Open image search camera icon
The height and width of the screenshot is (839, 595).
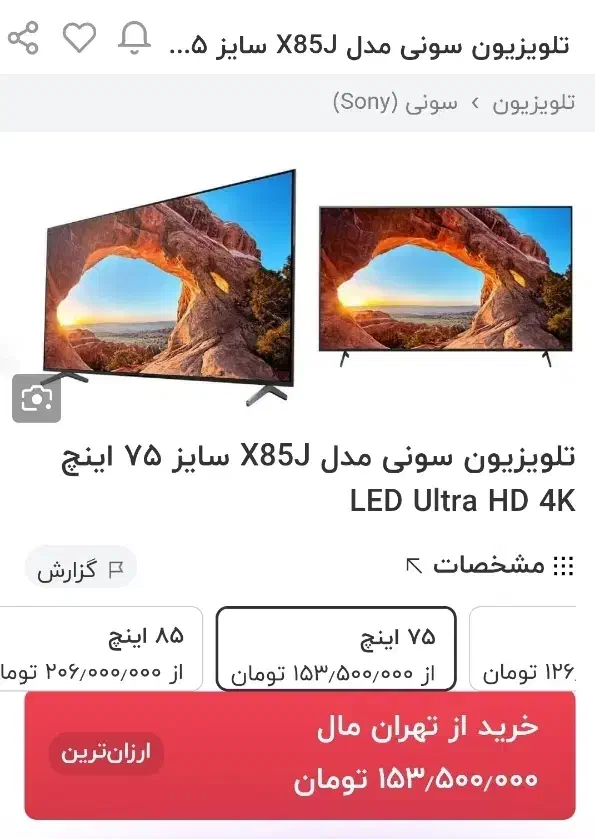point(36,399)
